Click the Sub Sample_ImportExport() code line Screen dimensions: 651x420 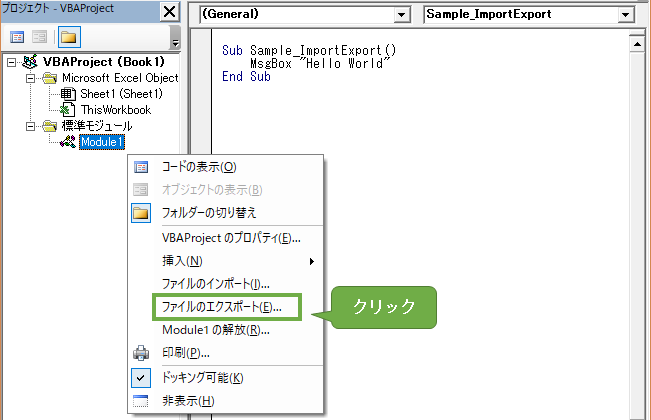click(x=309, y=51)
